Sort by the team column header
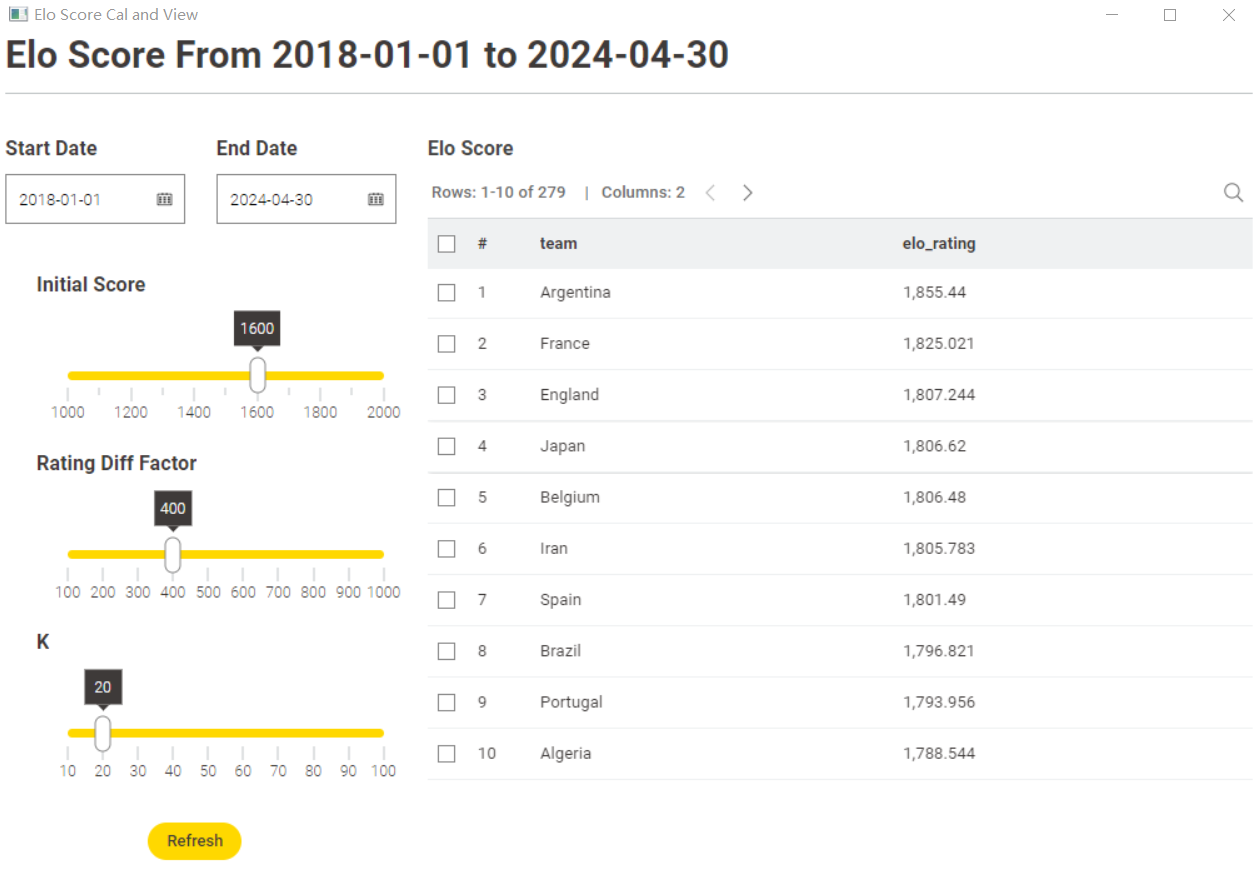1254x878 pixels. pyautogui.click(x=558, y=243)
